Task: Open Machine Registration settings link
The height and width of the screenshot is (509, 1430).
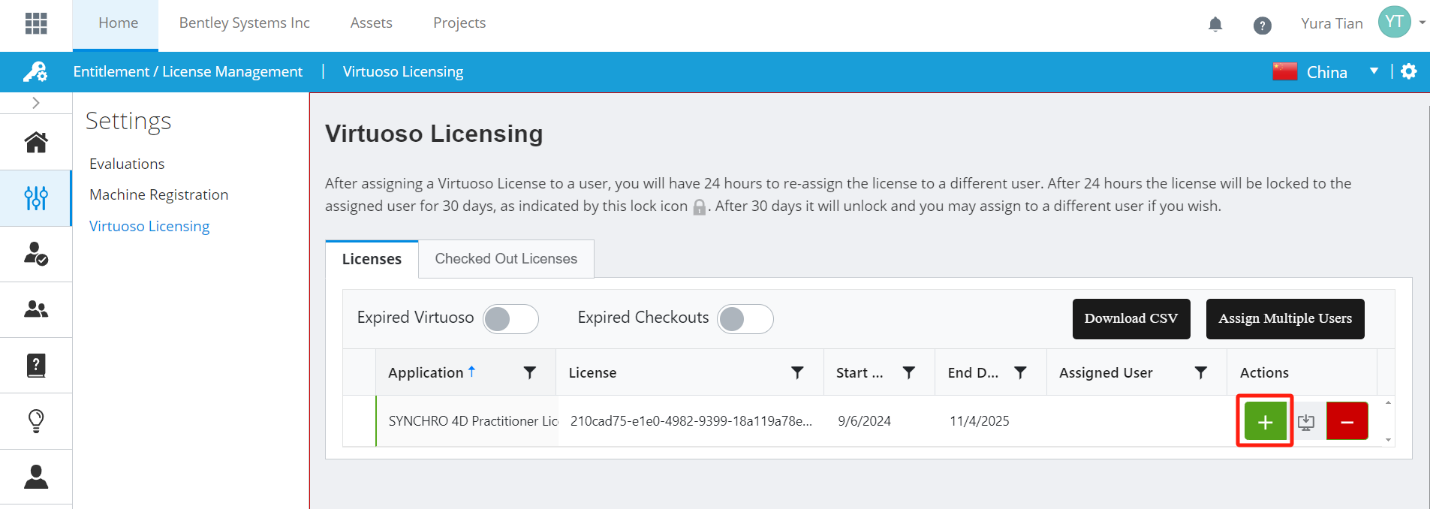Action: pyautogui.click(x=159, y=195)
